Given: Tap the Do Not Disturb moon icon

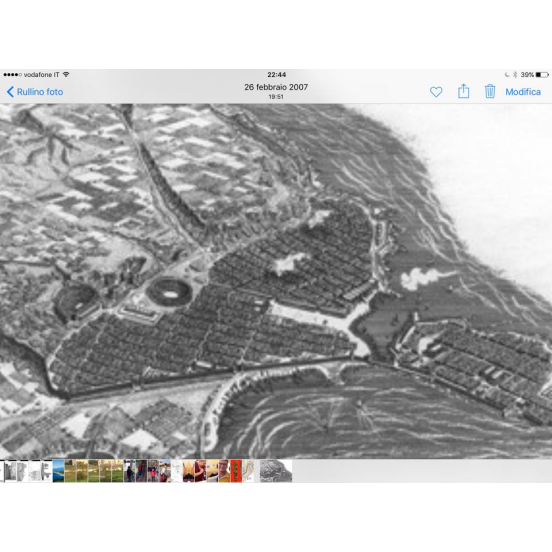Looking at the screenshot, I should click(x=507, y=75).
